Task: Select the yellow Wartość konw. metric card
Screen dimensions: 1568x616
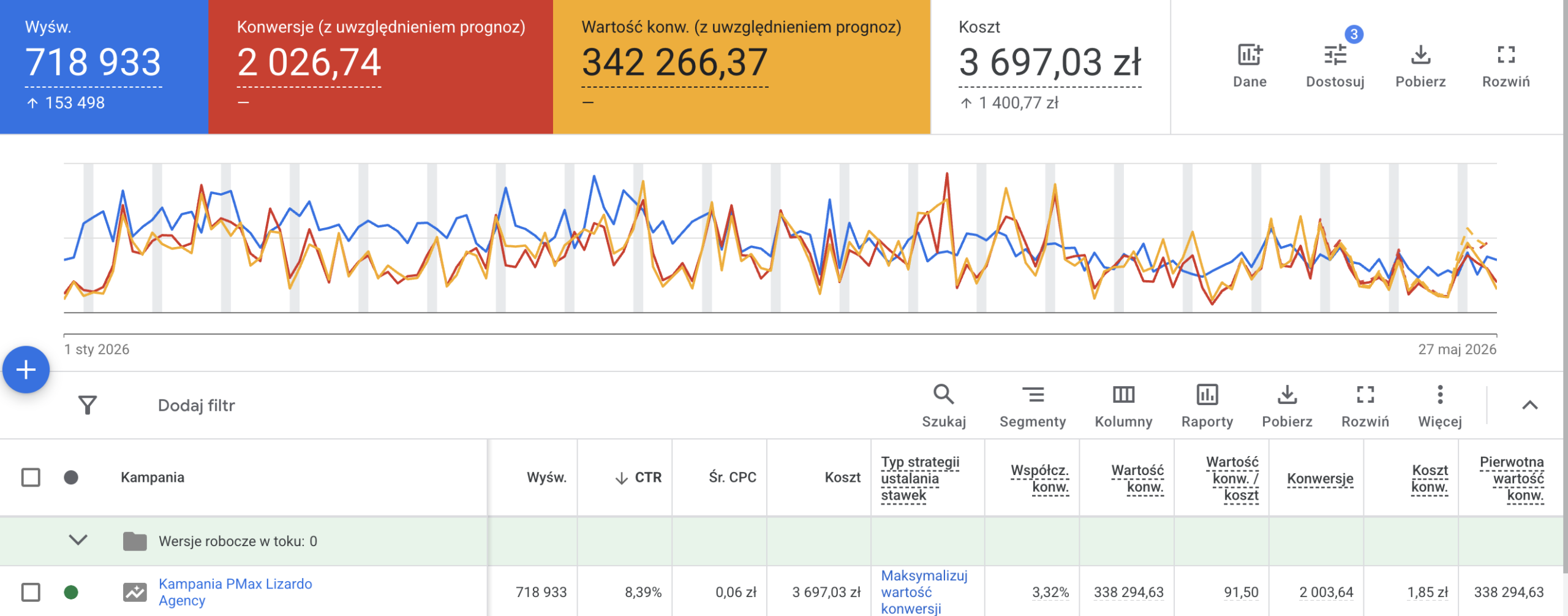Action: (x=742, y=67)
